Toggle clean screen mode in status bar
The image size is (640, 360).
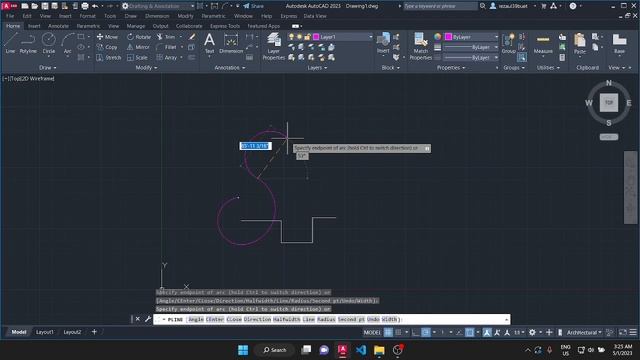pos(623,332)
